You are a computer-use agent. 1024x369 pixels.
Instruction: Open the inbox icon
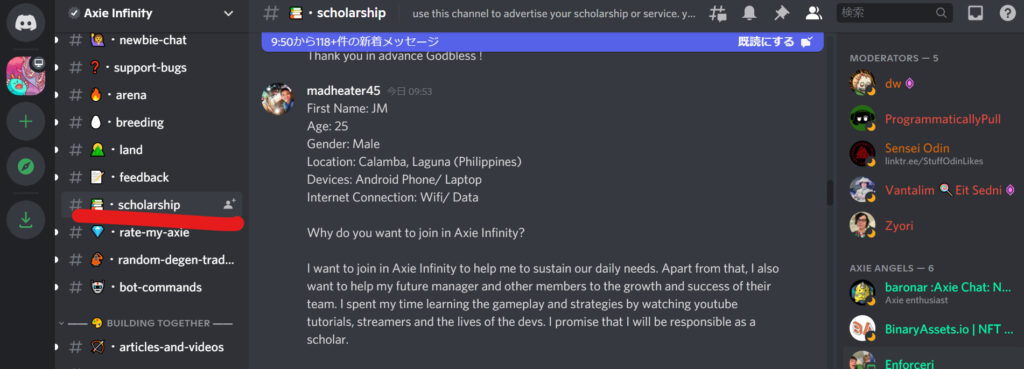975,12
